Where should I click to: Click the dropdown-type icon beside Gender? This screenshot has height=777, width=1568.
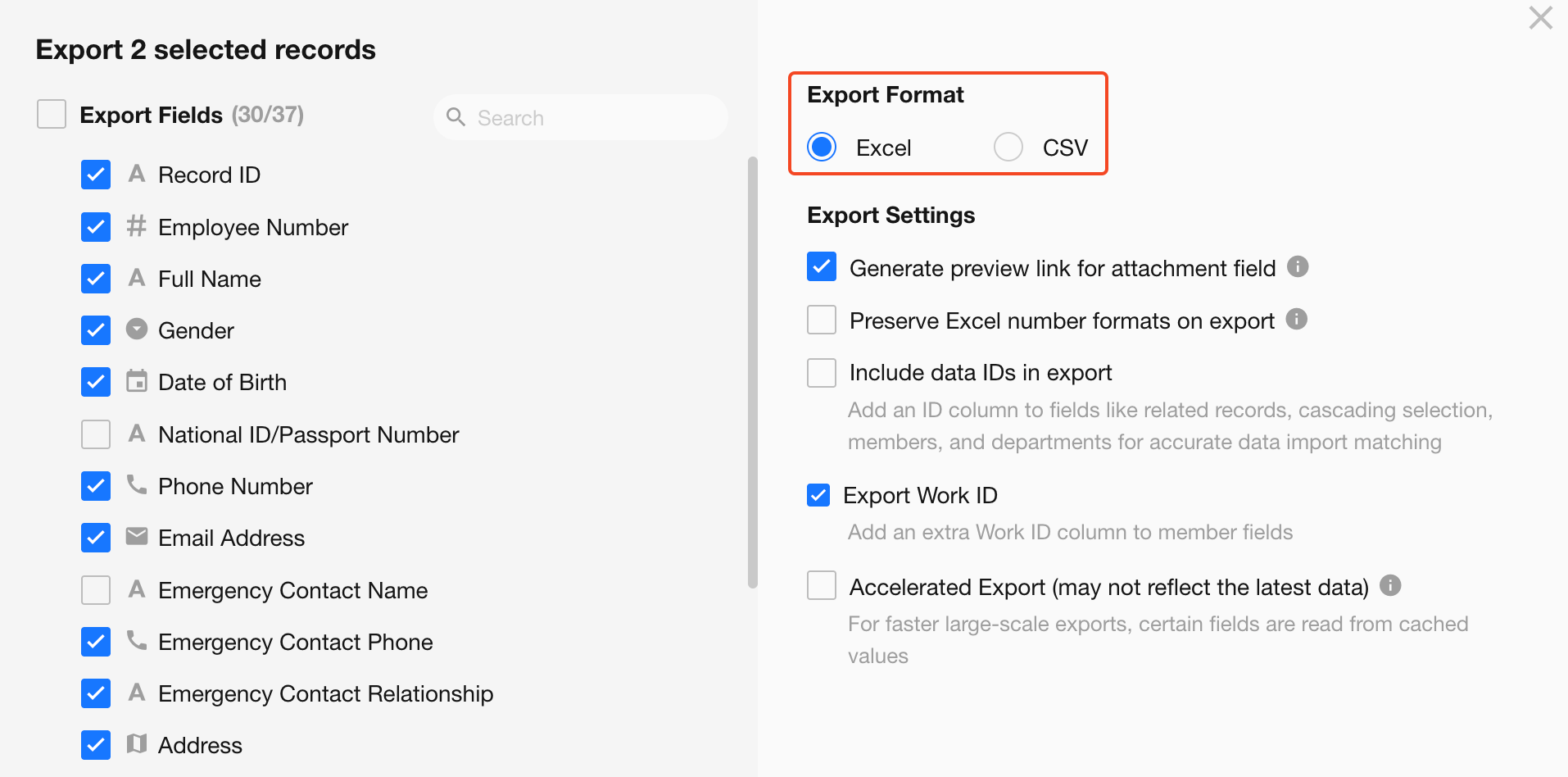pos(137,329)
